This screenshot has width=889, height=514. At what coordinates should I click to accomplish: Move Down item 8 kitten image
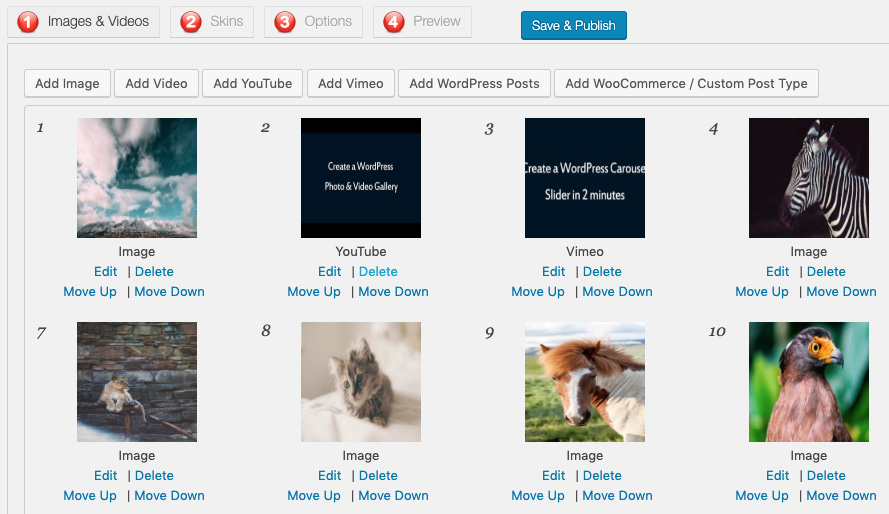pos(393,495)
